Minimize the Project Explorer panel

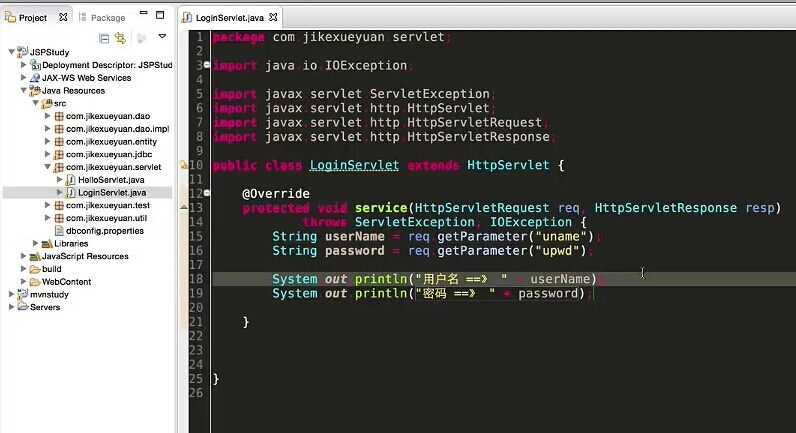pos(144,13)
